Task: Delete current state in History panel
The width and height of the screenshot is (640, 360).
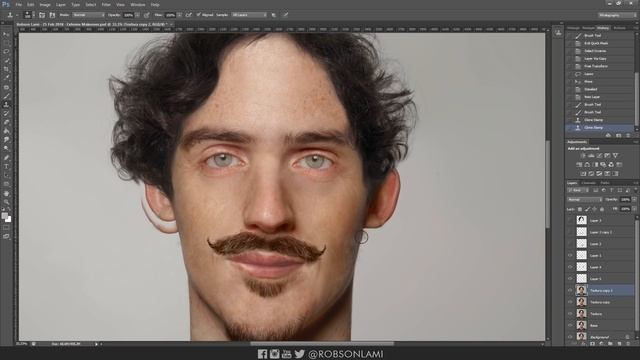Action: (x=629, y=135)
